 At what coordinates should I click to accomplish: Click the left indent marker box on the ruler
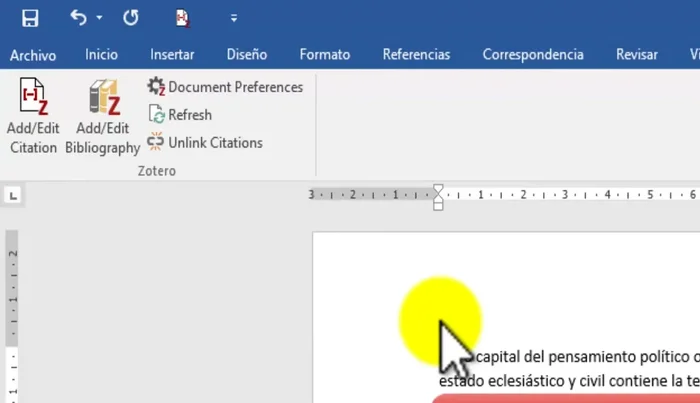[438, 206]
